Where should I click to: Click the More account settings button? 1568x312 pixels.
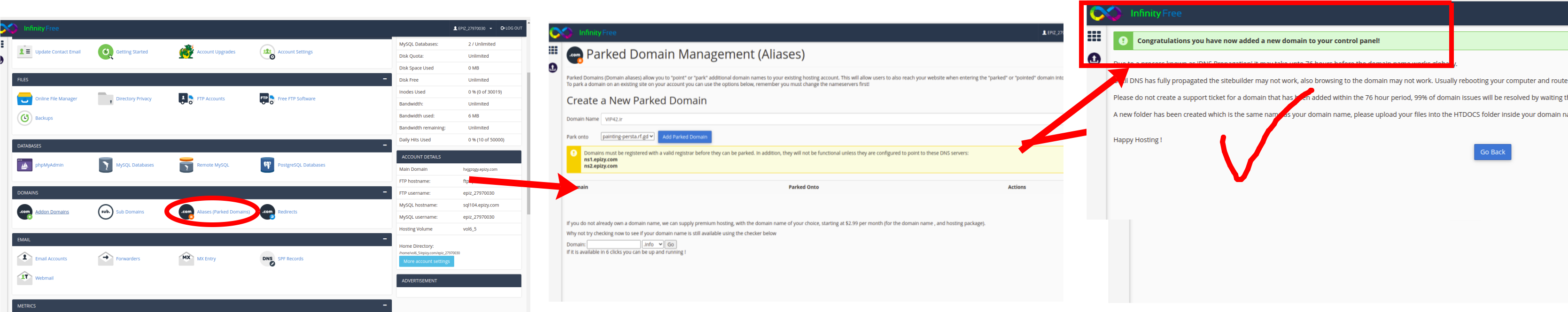427,261
